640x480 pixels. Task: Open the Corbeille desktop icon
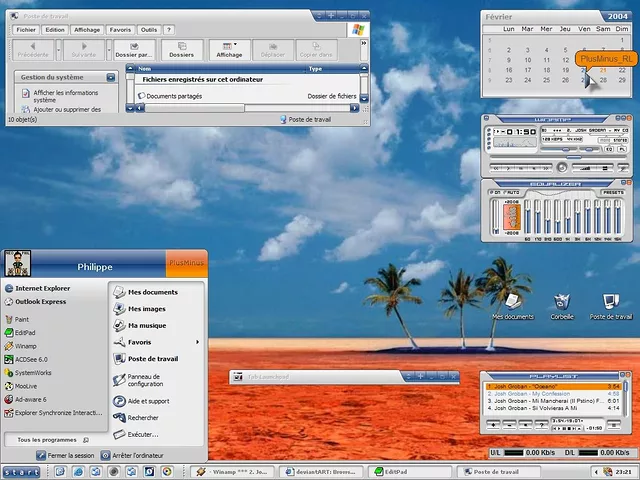[x=561, y=303]
